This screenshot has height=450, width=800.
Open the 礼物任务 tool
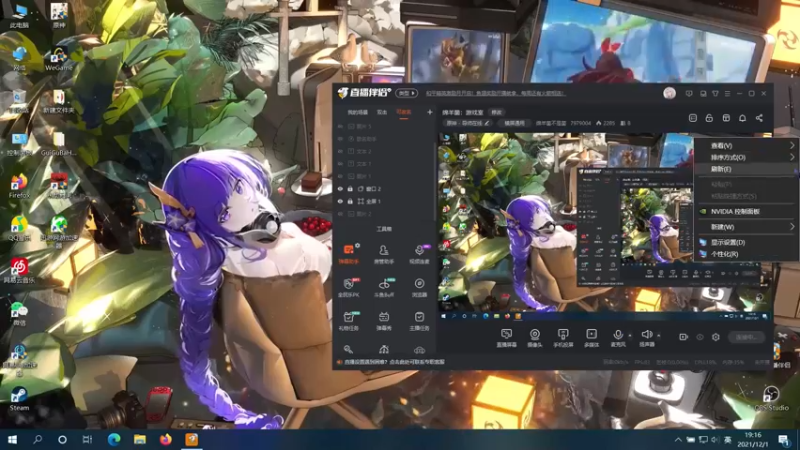(349, 321)
